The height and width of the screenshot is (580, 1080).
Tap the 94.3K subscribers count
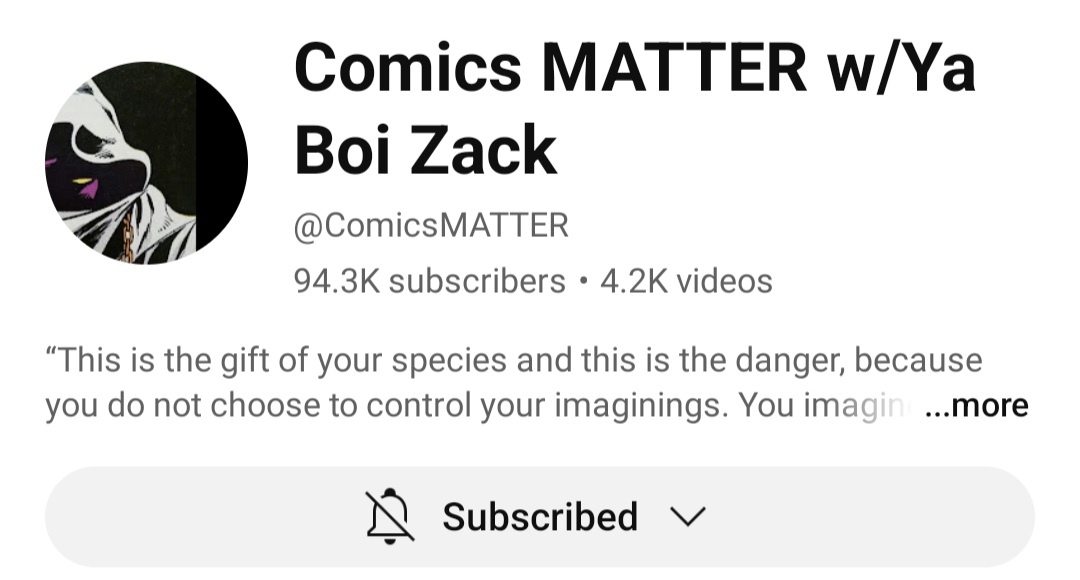429,281
